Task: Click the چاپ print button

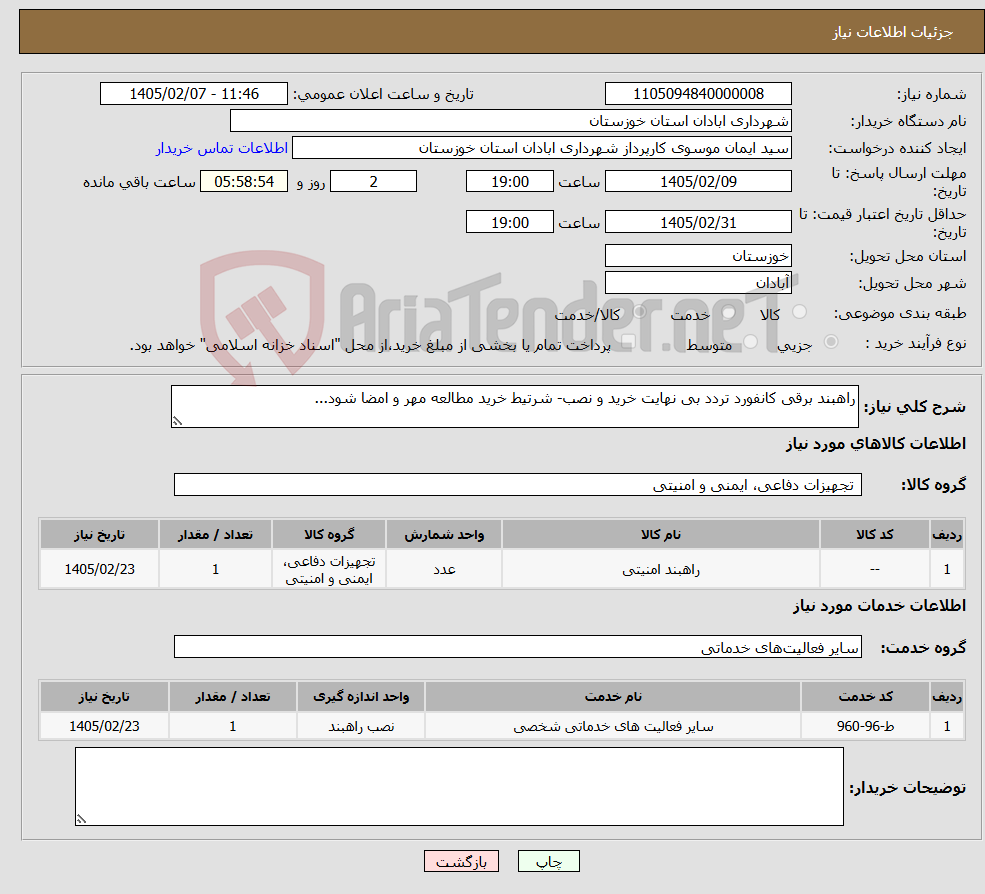Action: [548, 861]
